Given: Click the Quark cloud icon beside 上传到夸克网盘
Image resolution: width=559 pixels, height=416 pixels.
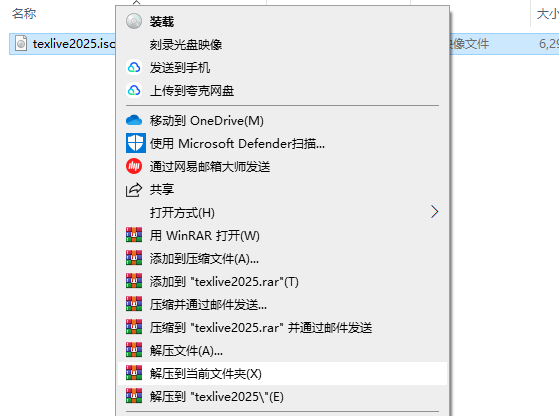Looking at the screenshot, I should click(x=134, y=90).
